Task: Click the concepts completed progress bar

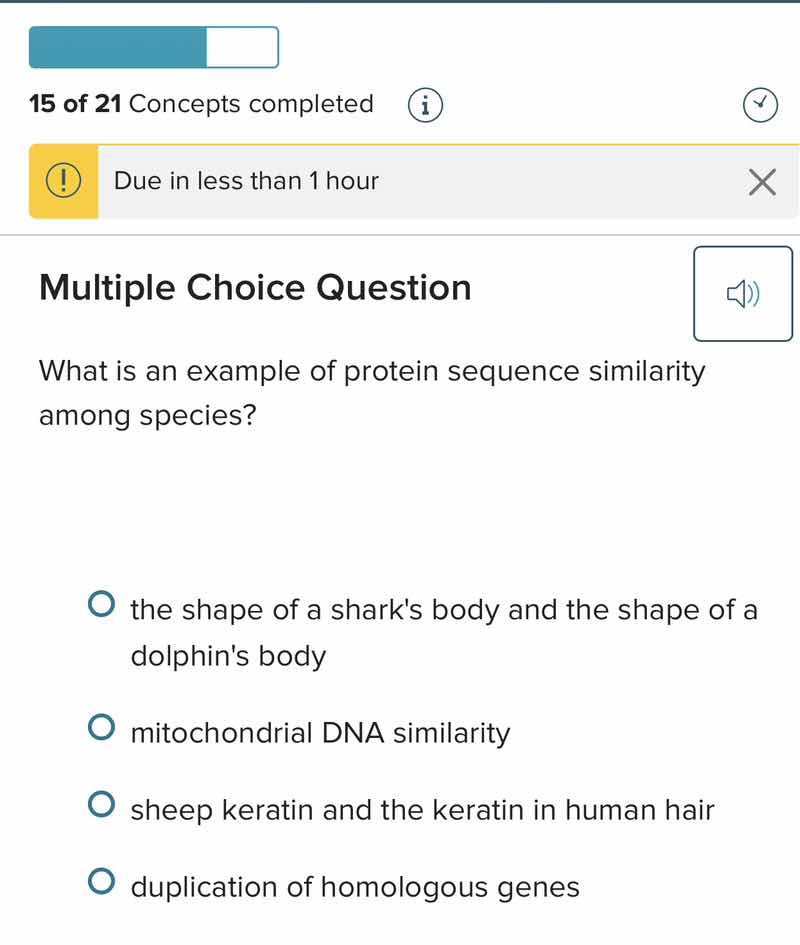Action: (x=153, y=47)
